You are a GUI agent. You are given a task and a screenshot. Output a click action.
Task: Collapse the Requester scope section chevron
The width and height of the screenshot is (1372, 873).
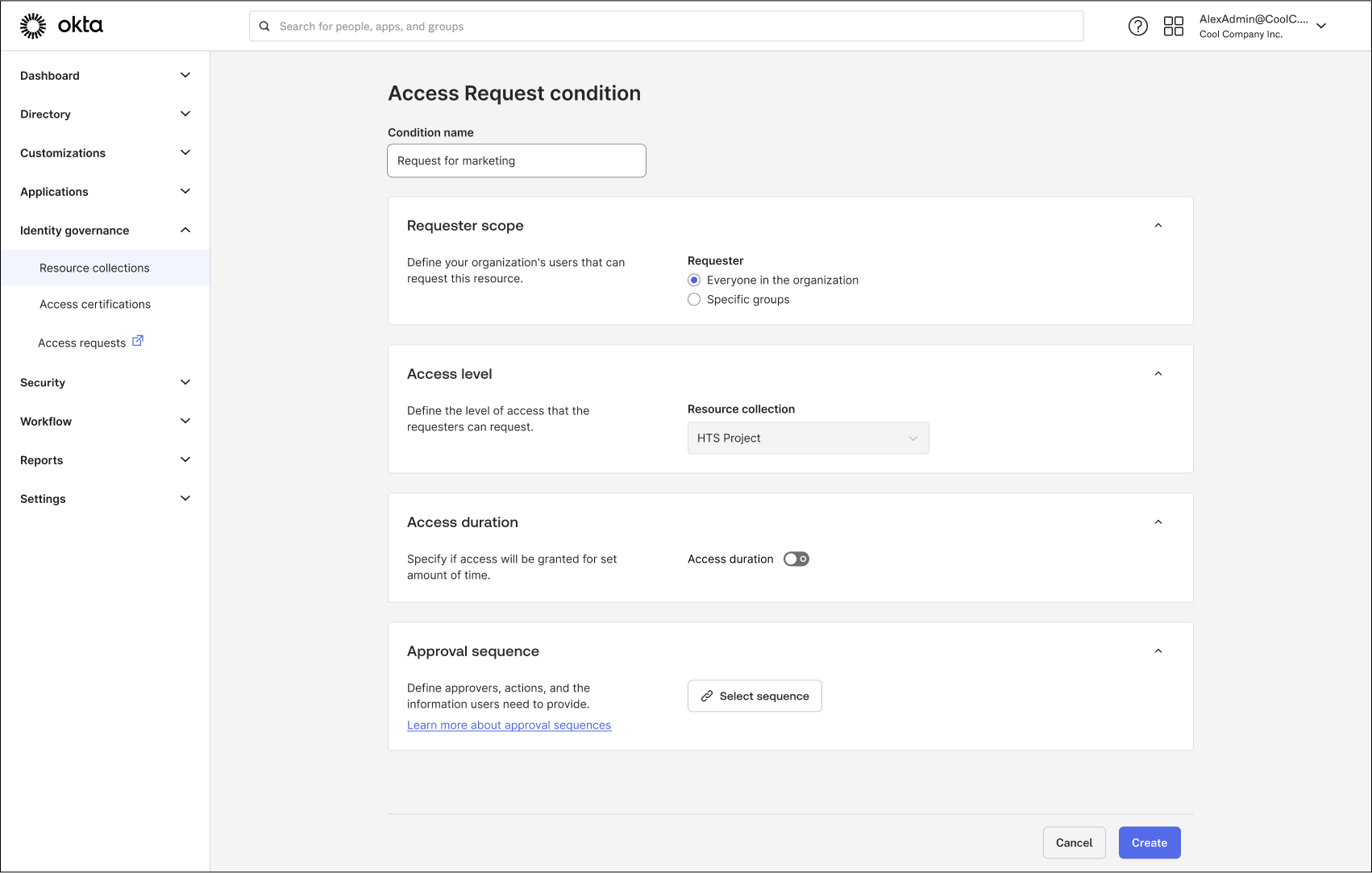[x=1158, y=226]
